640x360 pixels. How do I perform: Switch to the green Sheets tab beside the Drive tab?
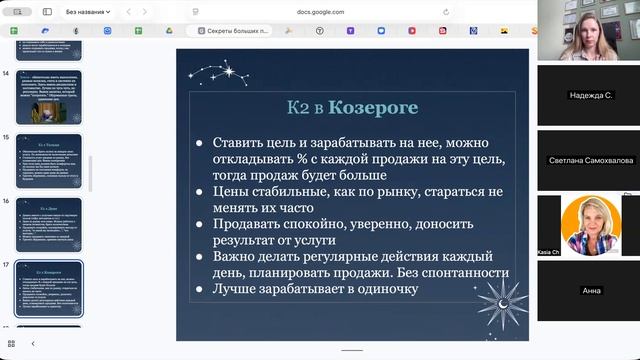138,31
